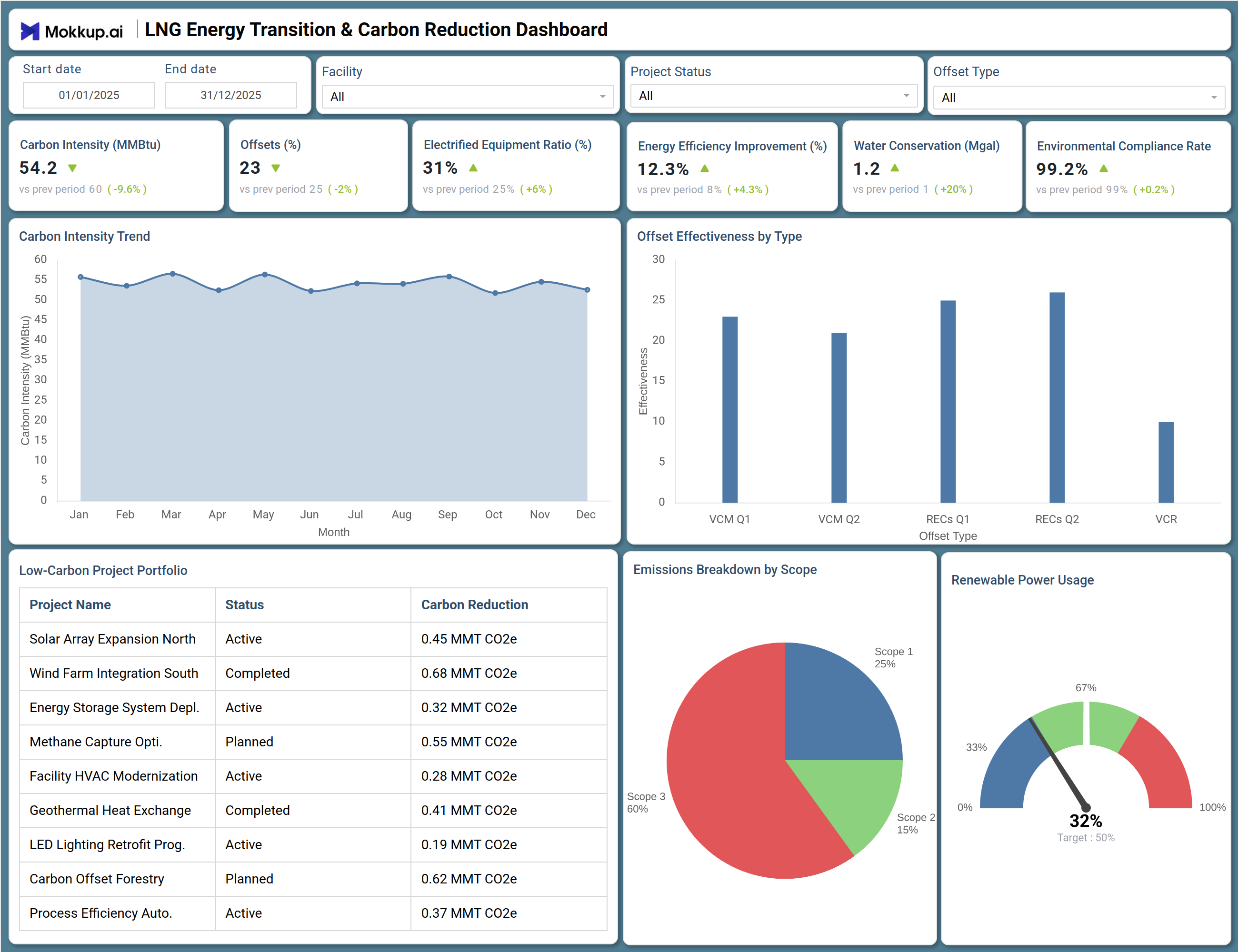This screenshot has height=952, width=1238.
Task: Click the 'Low-Carbon Project Portfolio' title
Action: point(103,571)
